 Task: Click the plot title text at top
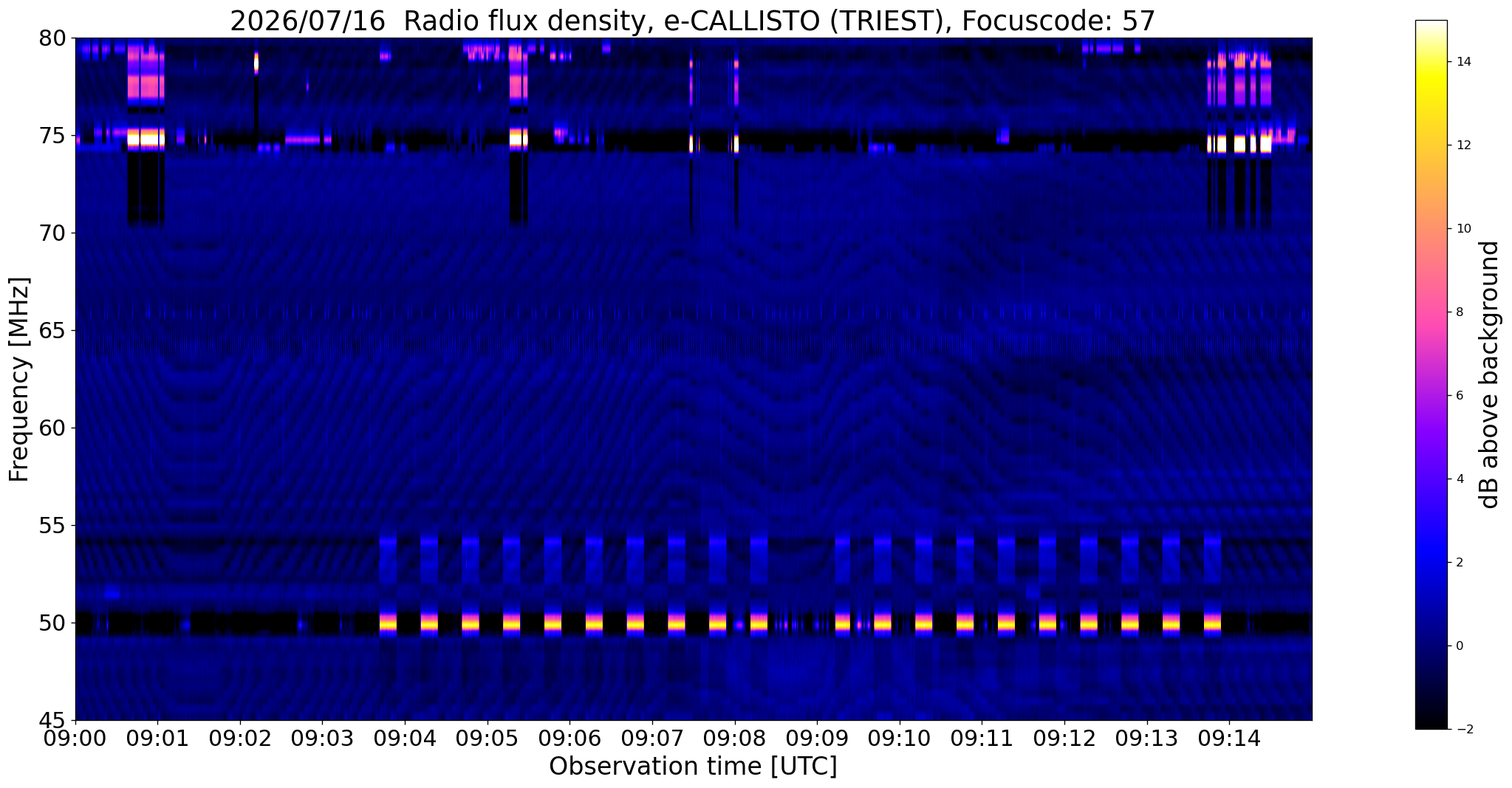click(692, 21)
